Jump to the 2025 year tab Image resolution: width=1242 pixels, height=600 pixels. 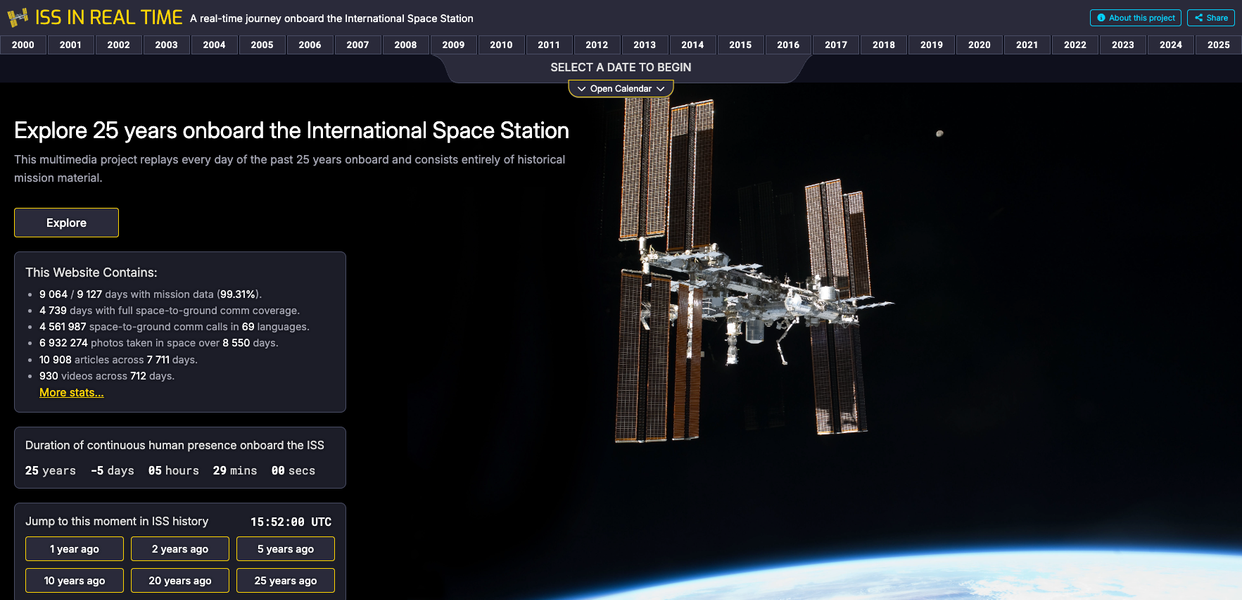pyautogui.click(x=1219, y=45)
